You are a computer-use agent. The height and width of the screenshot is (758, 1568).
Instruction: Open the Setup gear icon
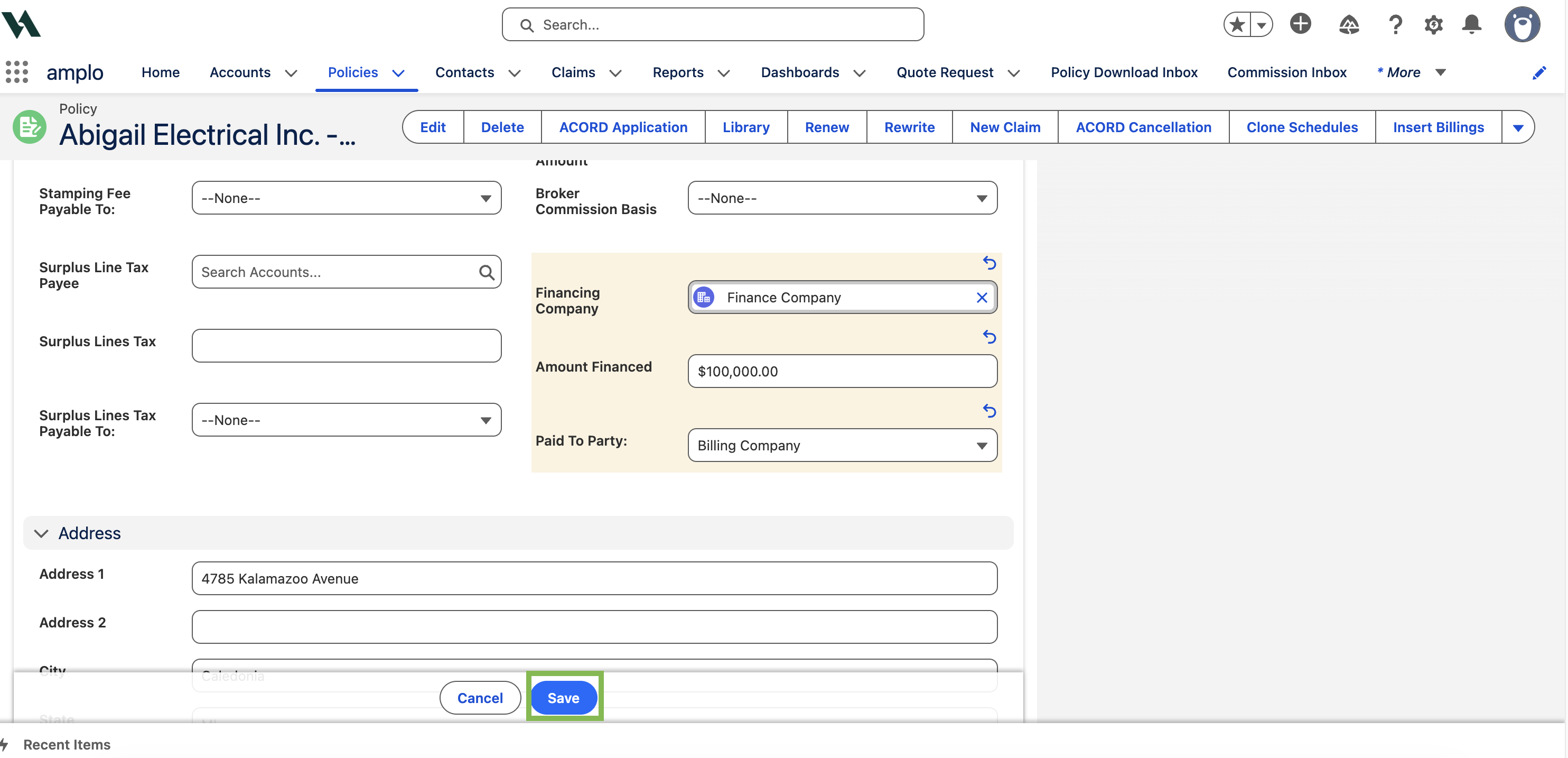point(1433,24)
